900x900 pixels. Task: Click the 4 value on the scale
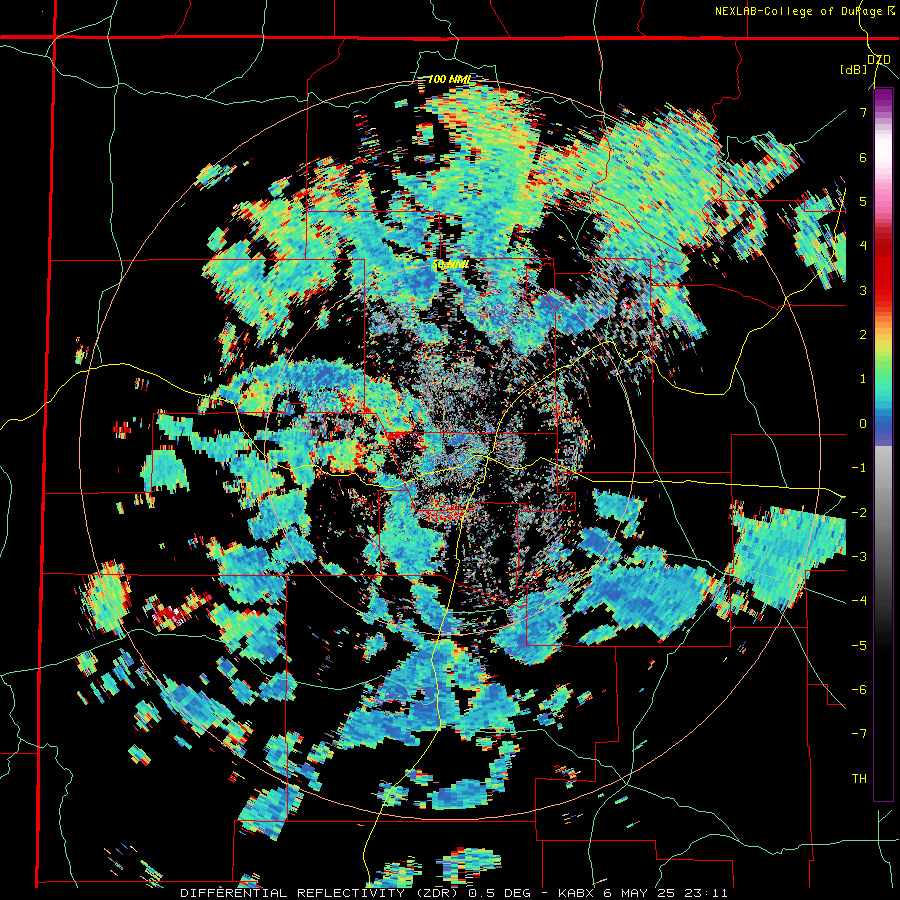point(863,245)
